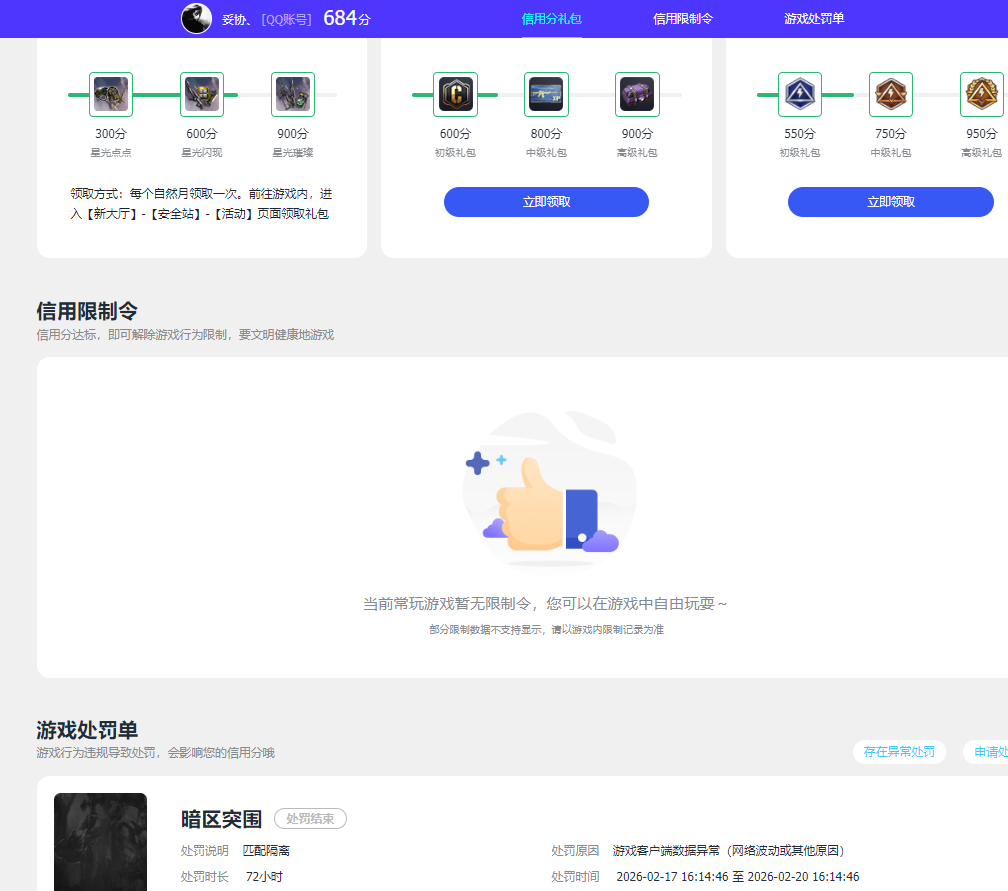The width and height of the screenshot is (1008, 891).
Task: Click the 2026-02-17 penalty time range
Action: (737, 877)
